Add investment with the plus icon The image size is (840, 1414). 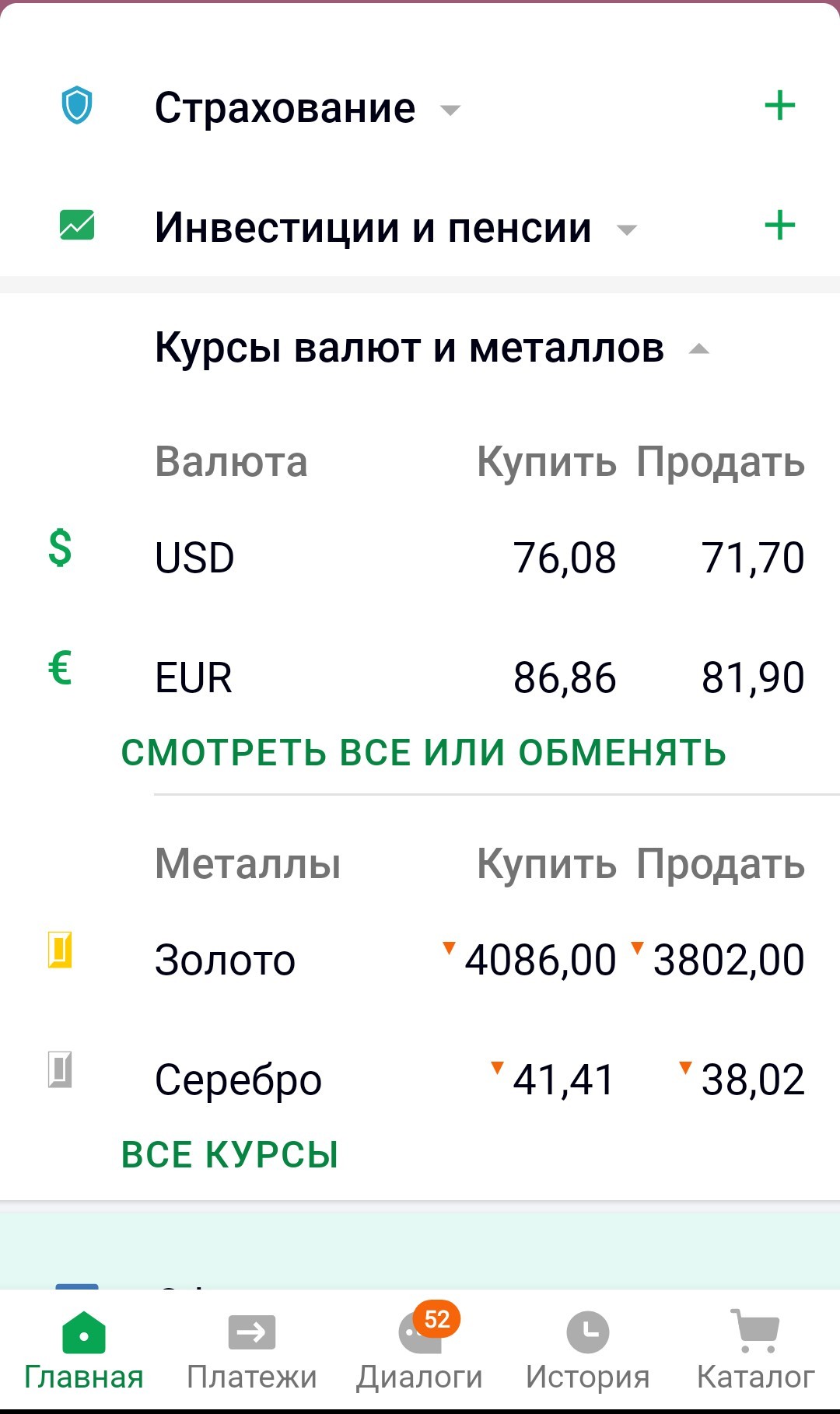coord(779,226)
